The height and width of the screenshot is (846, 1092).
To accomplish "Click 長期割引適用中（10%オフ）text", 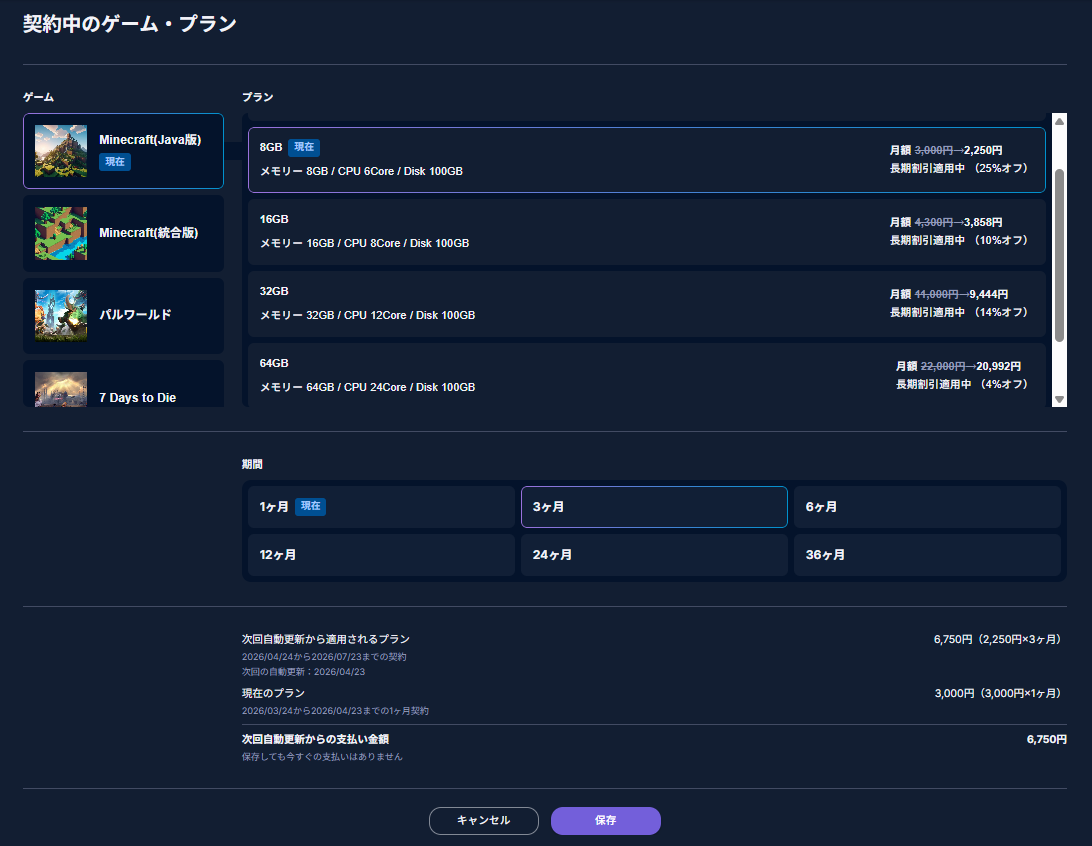I will pos(958,240).
